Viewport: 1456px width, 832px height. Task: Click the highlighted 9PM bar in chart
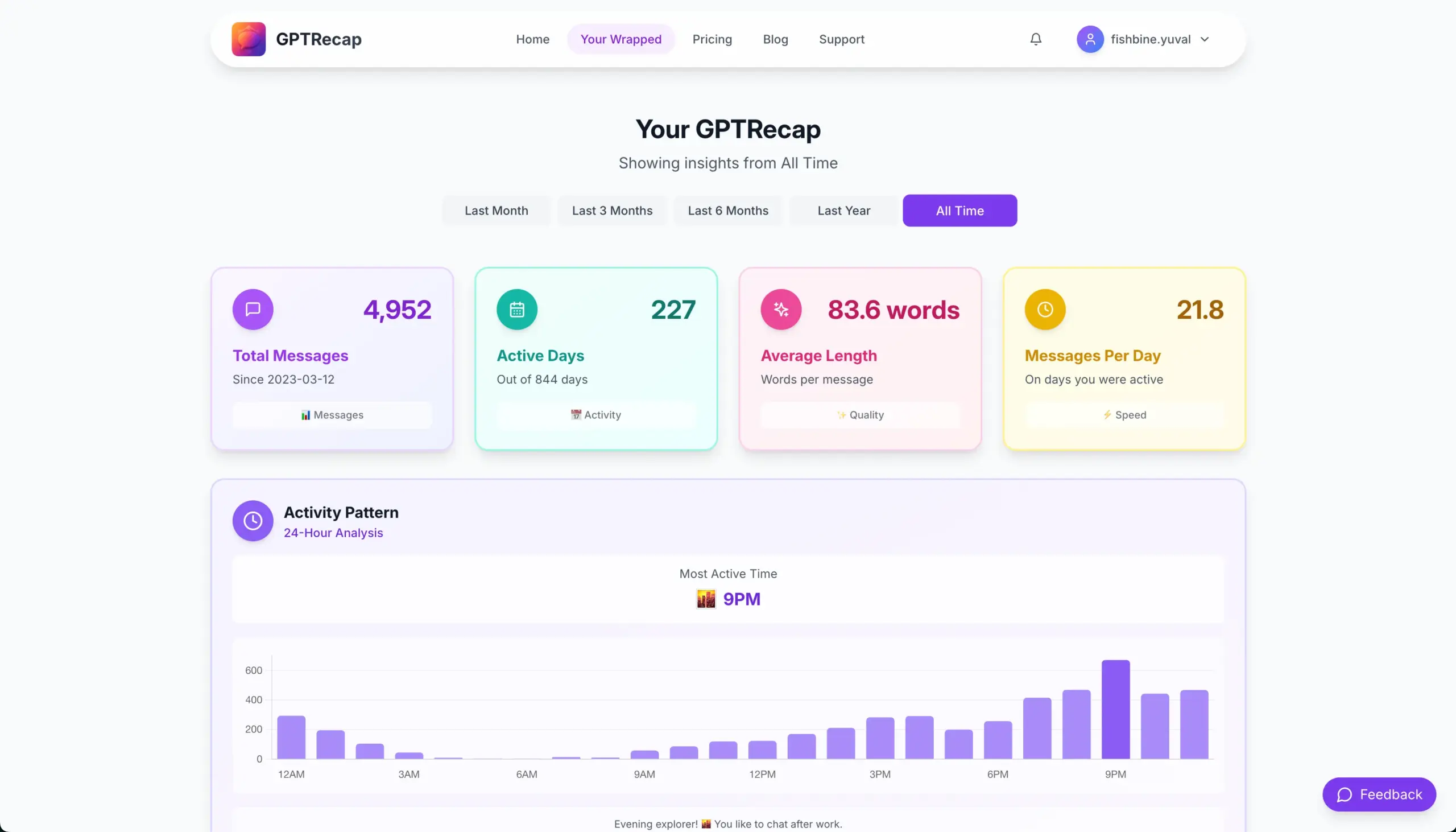[1115, 709]
